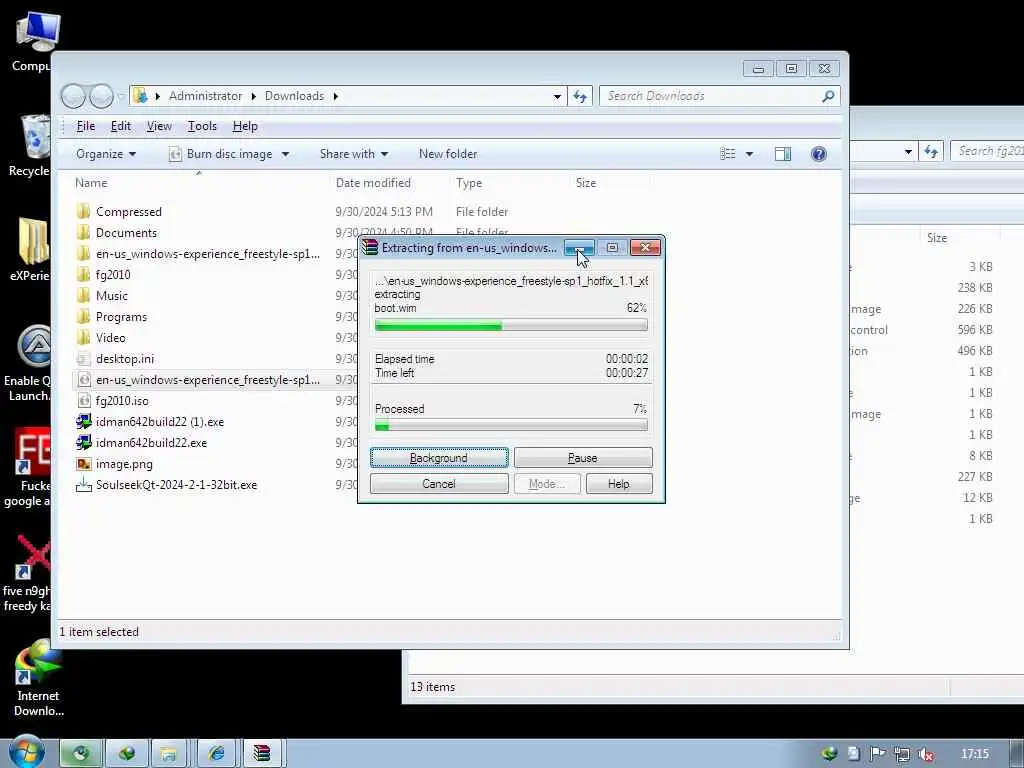
Task: Select idman642build22 (1).exe installer icon
Action: (x=83, y=422)
